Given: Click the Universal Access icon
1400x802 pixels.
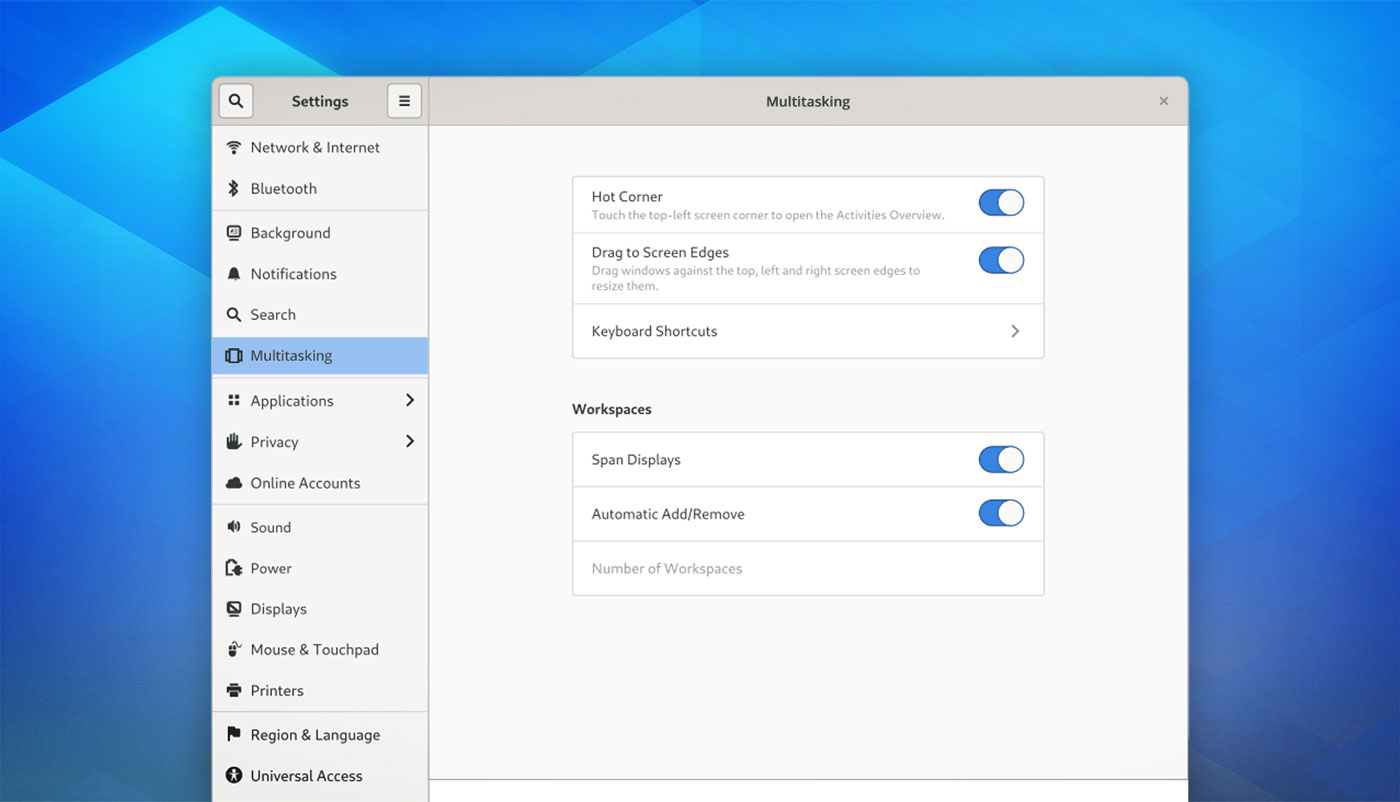Looking at the screenshot, I should (x=233, y=775).
